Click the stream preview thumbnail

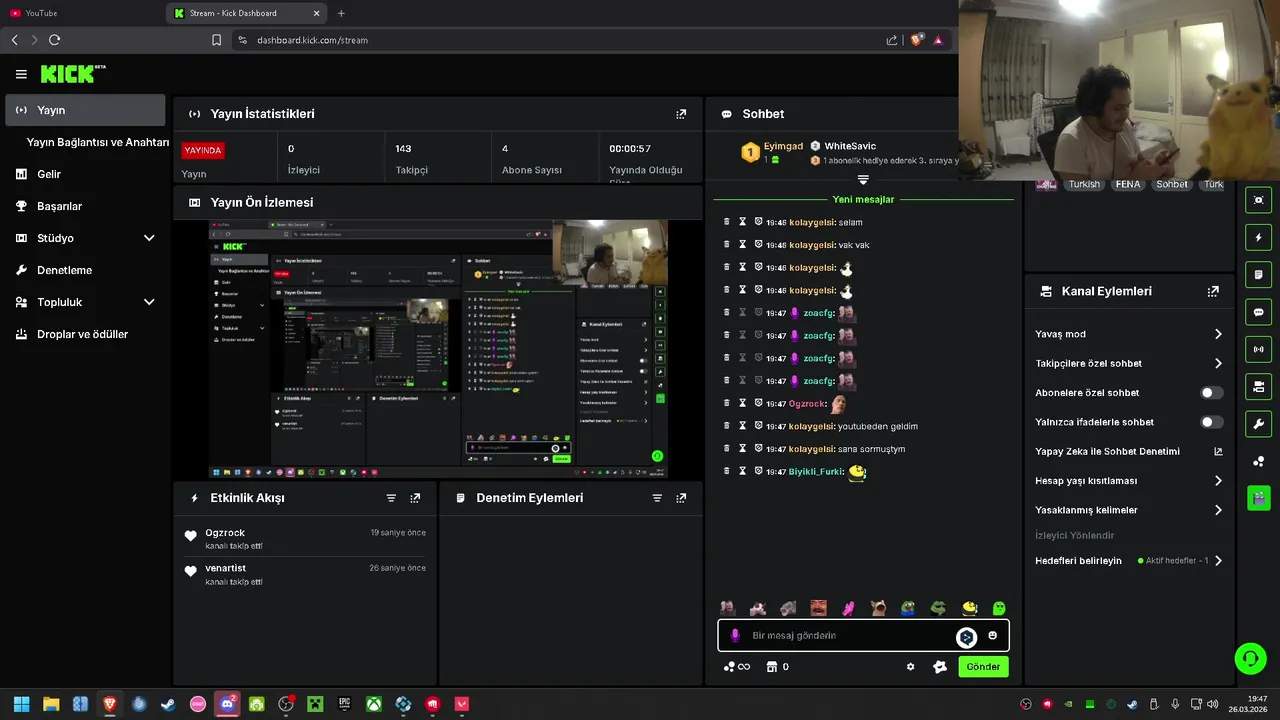click(x=438, y=348)
